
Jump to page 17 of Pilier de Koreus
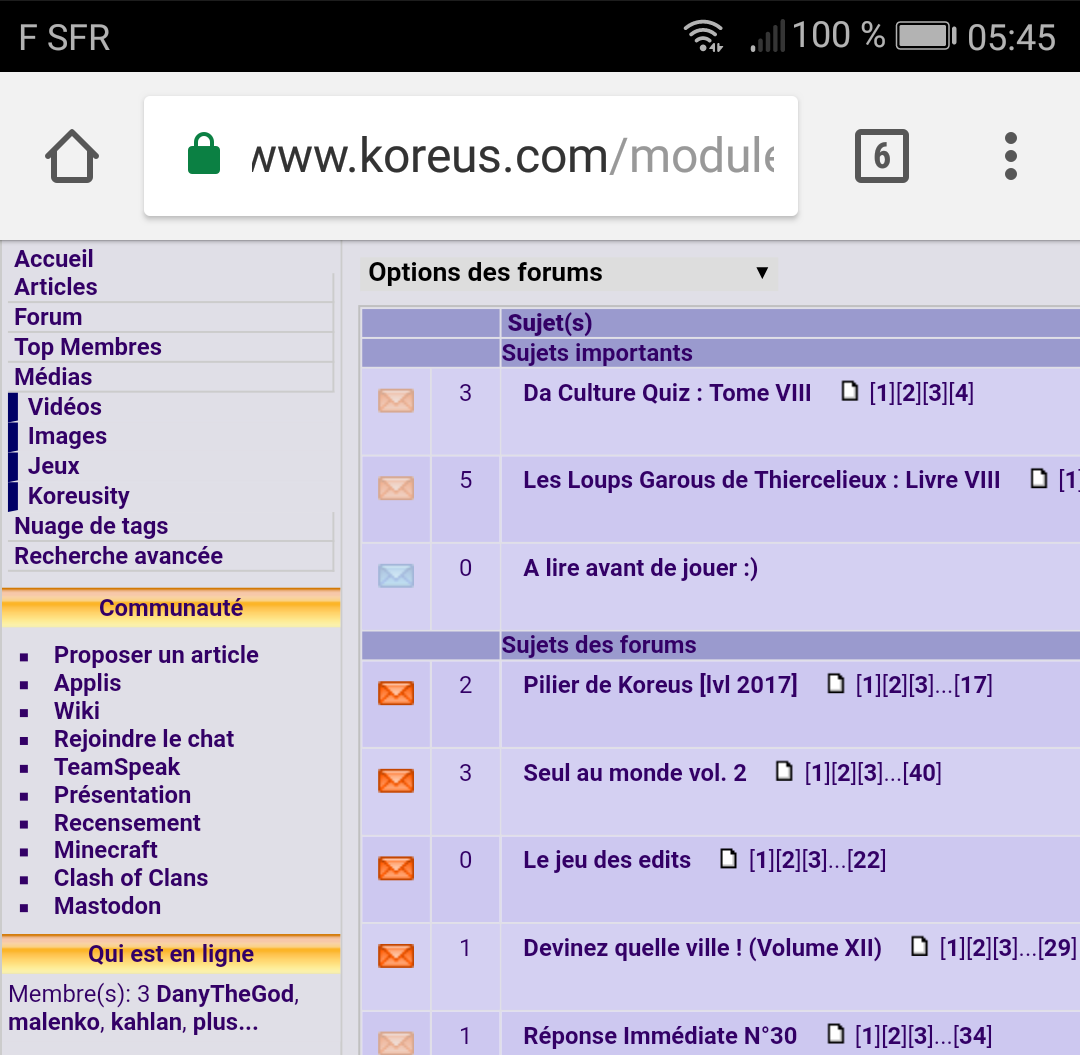click(973, 685)
